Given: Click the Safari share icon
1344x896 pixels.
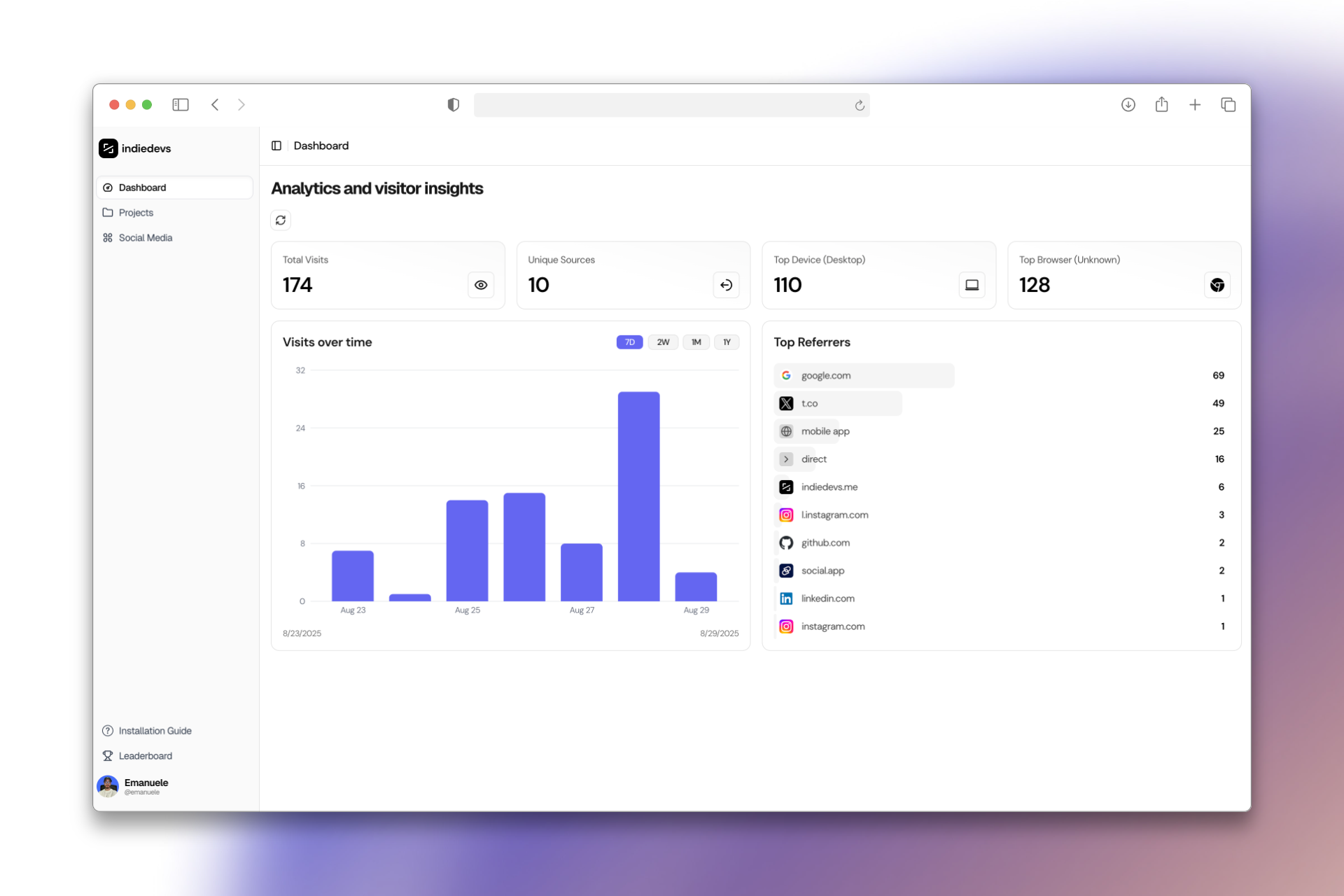Looking at the screenshot, I should [x=1161, y=105].
